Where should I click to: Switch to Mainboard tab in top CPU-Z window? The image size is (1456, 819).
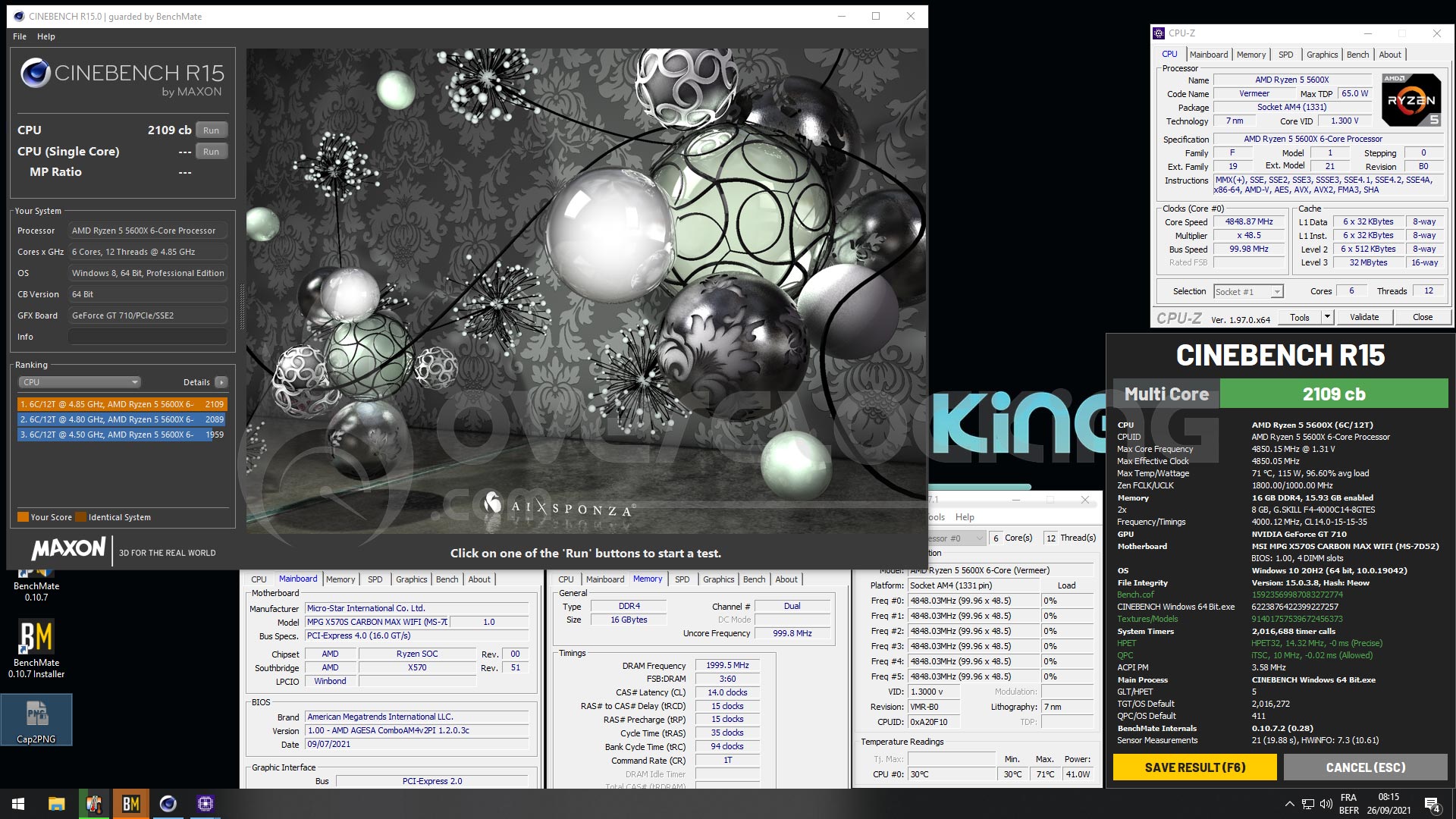1209,55
